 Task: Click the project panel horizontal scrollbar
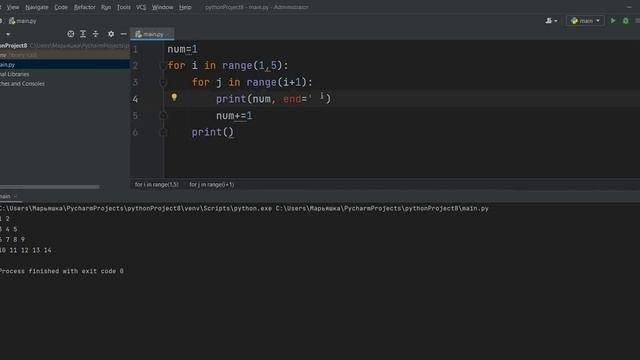pos(49,187)
